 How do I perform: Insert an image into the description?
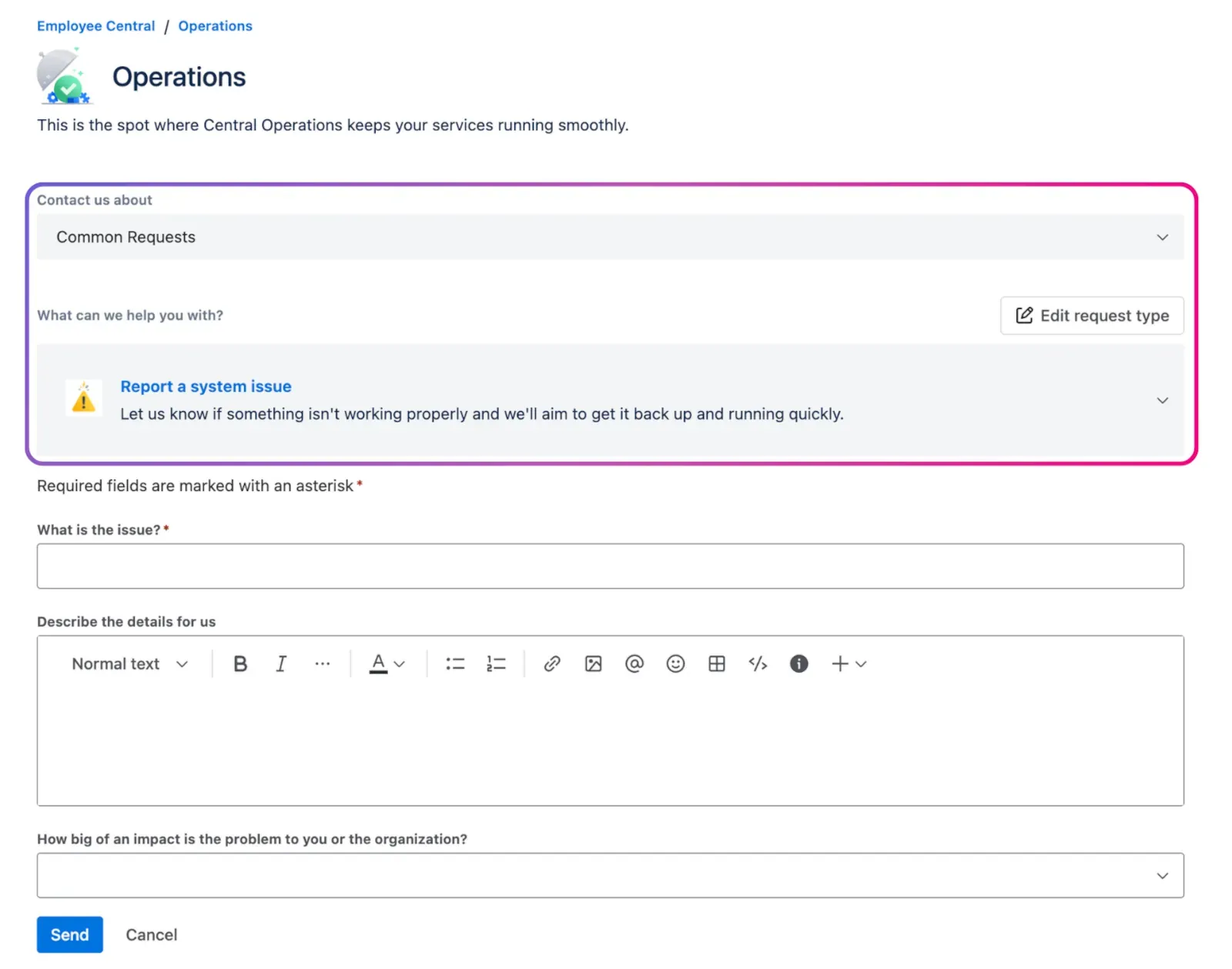(x=593, y=663)
